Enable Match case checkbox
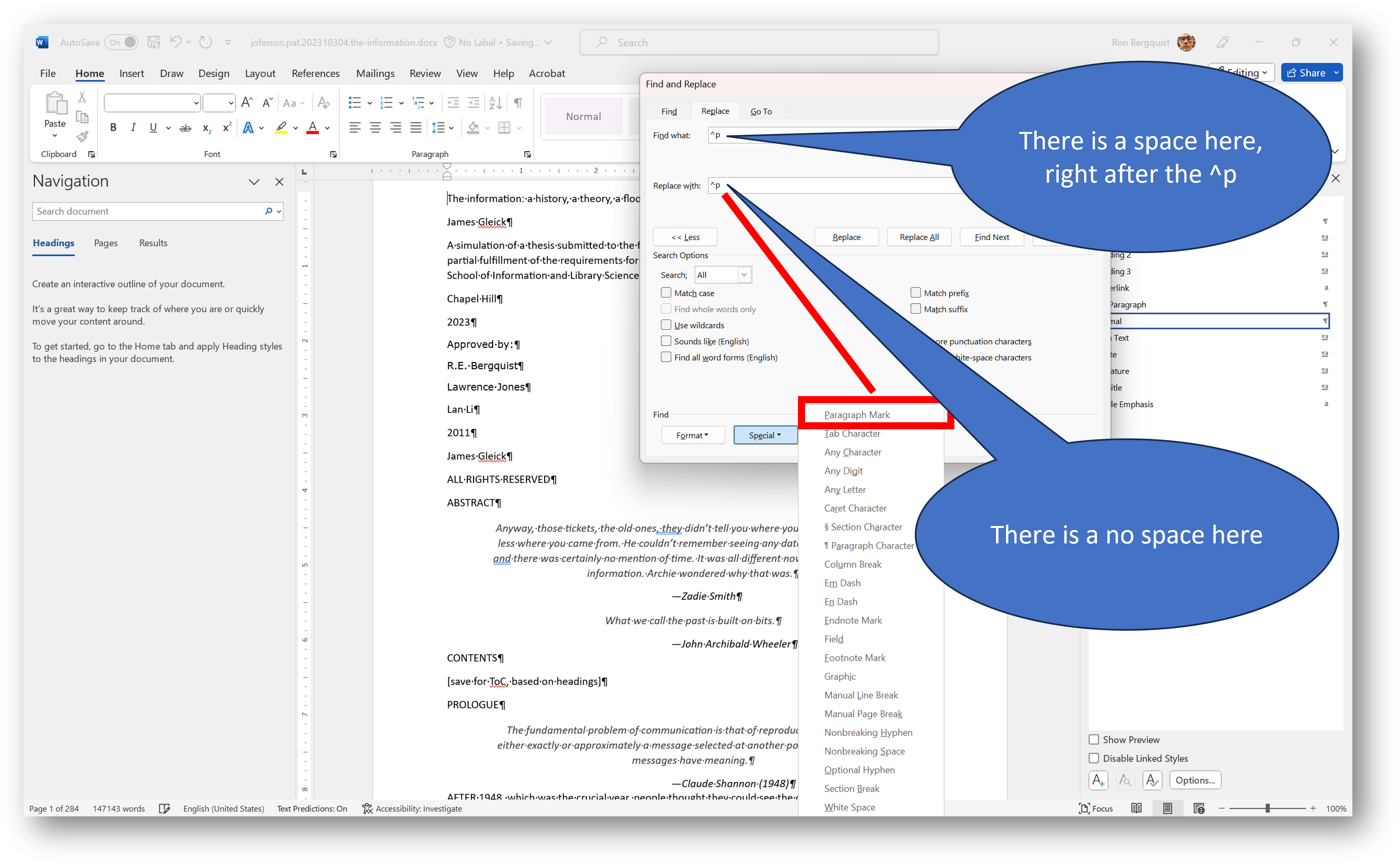Viewport: 1400px width, 864px height. (666, 293)
